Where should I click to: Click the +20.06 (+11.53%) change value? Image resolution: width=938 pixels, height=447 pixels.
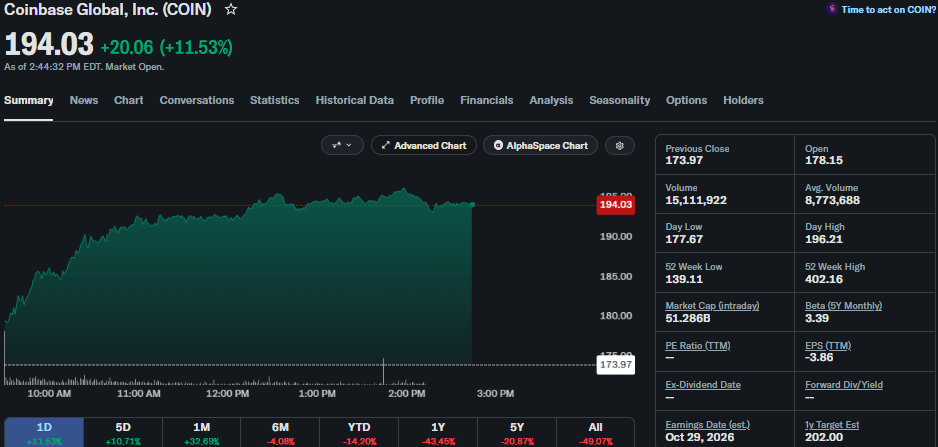(166, 47)
